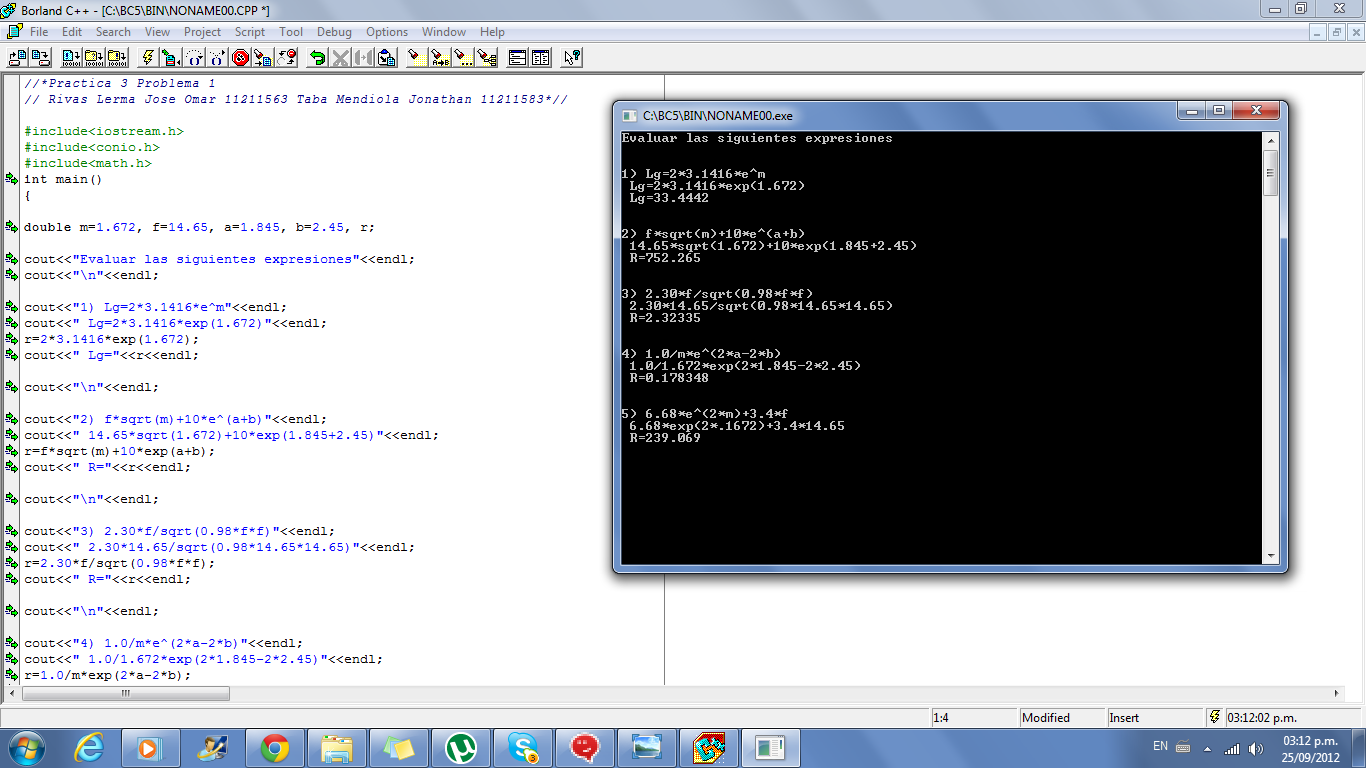This screenshot has height=768, width=1366.
Task: Click the search text toolbar icon
Action: 417,57
